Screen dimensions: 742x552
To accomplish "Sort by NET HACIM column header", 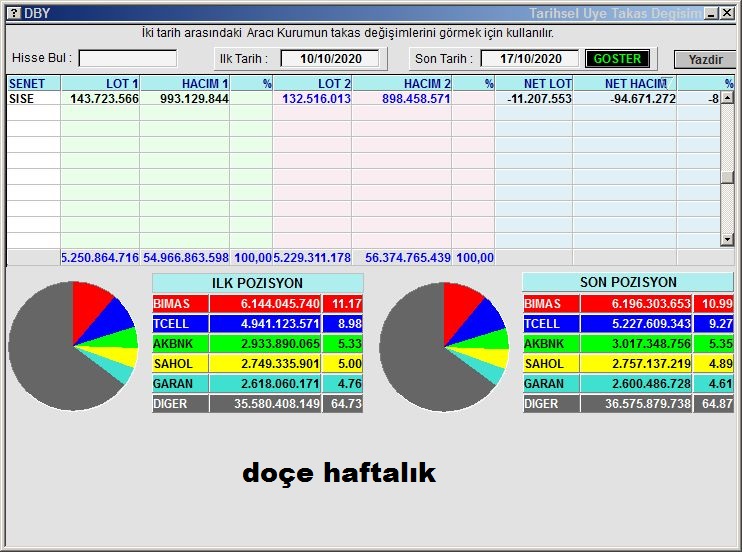I will (x=625, y=83).
